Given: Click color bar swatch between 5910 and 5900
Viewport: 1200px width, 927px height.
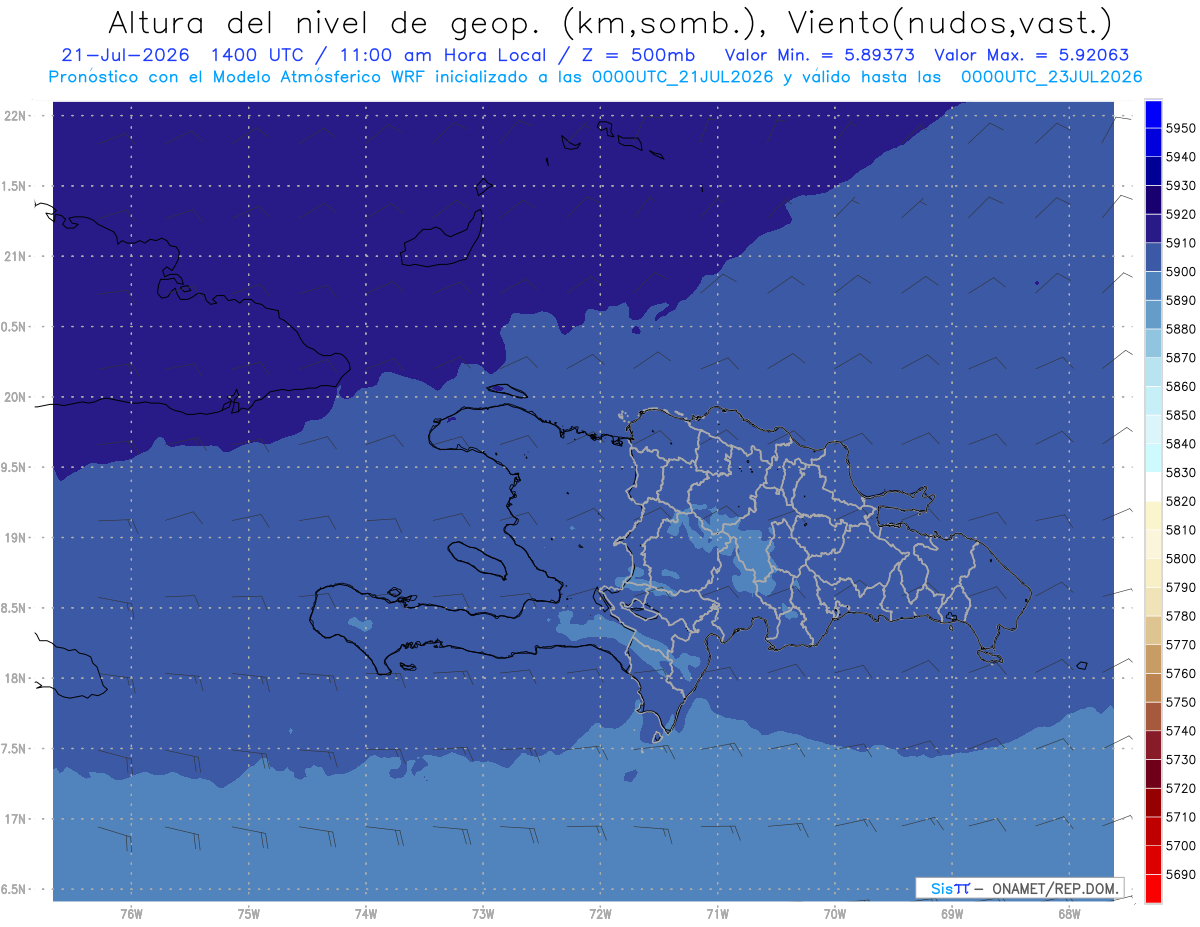Looking at the screenshot, I should 1153,258.
